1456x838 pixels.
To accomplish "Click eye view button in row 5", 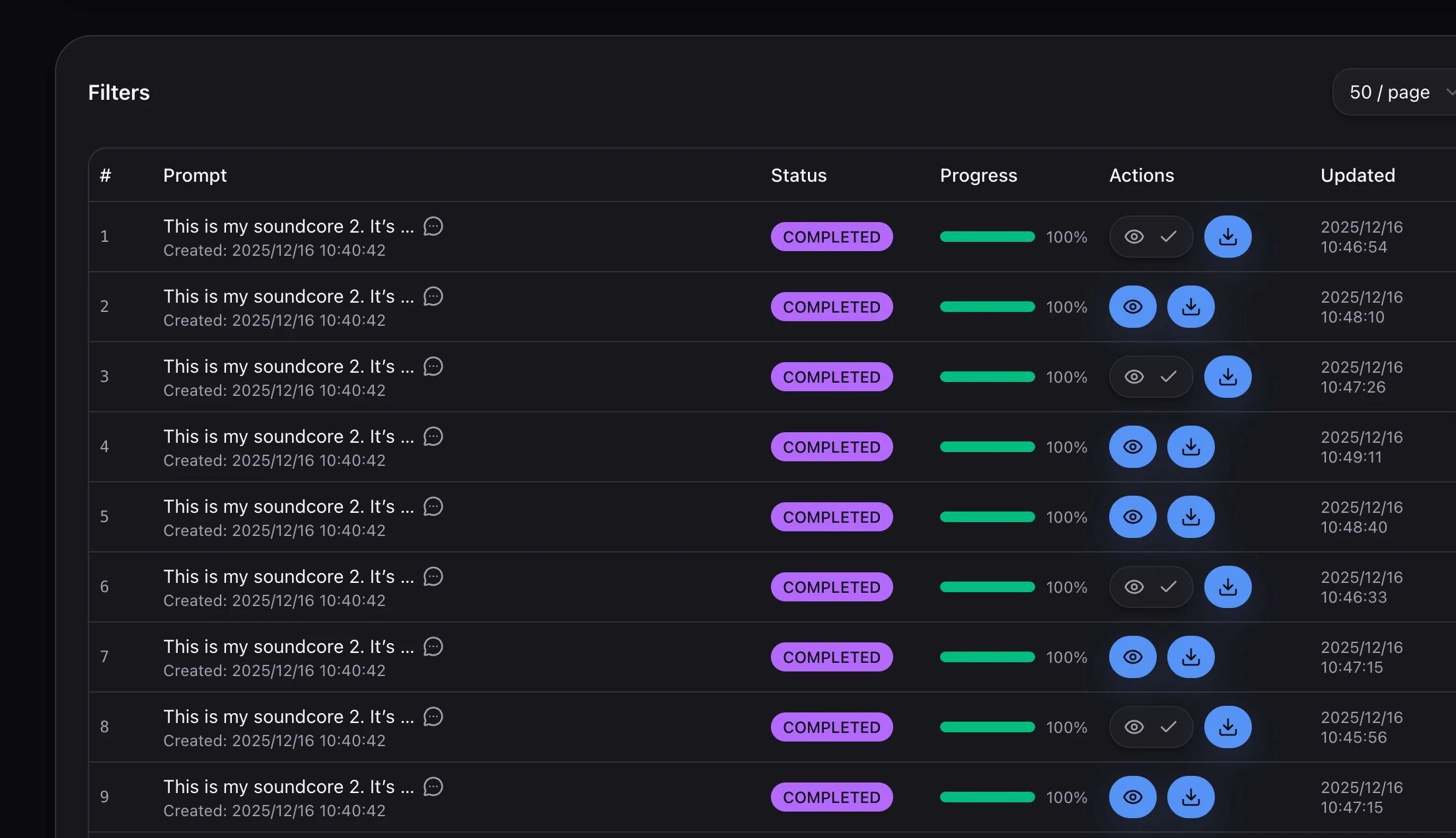I will (x=1132, y=517).
